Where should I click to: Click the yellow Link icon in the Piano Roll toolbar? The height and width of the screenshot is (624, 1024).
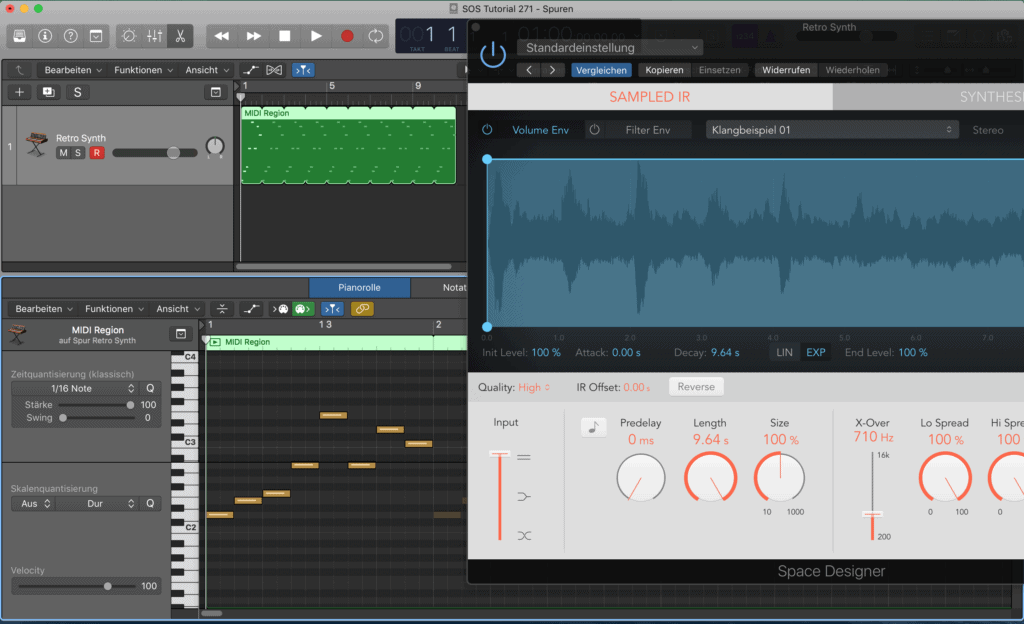click(x=361, y=309)
